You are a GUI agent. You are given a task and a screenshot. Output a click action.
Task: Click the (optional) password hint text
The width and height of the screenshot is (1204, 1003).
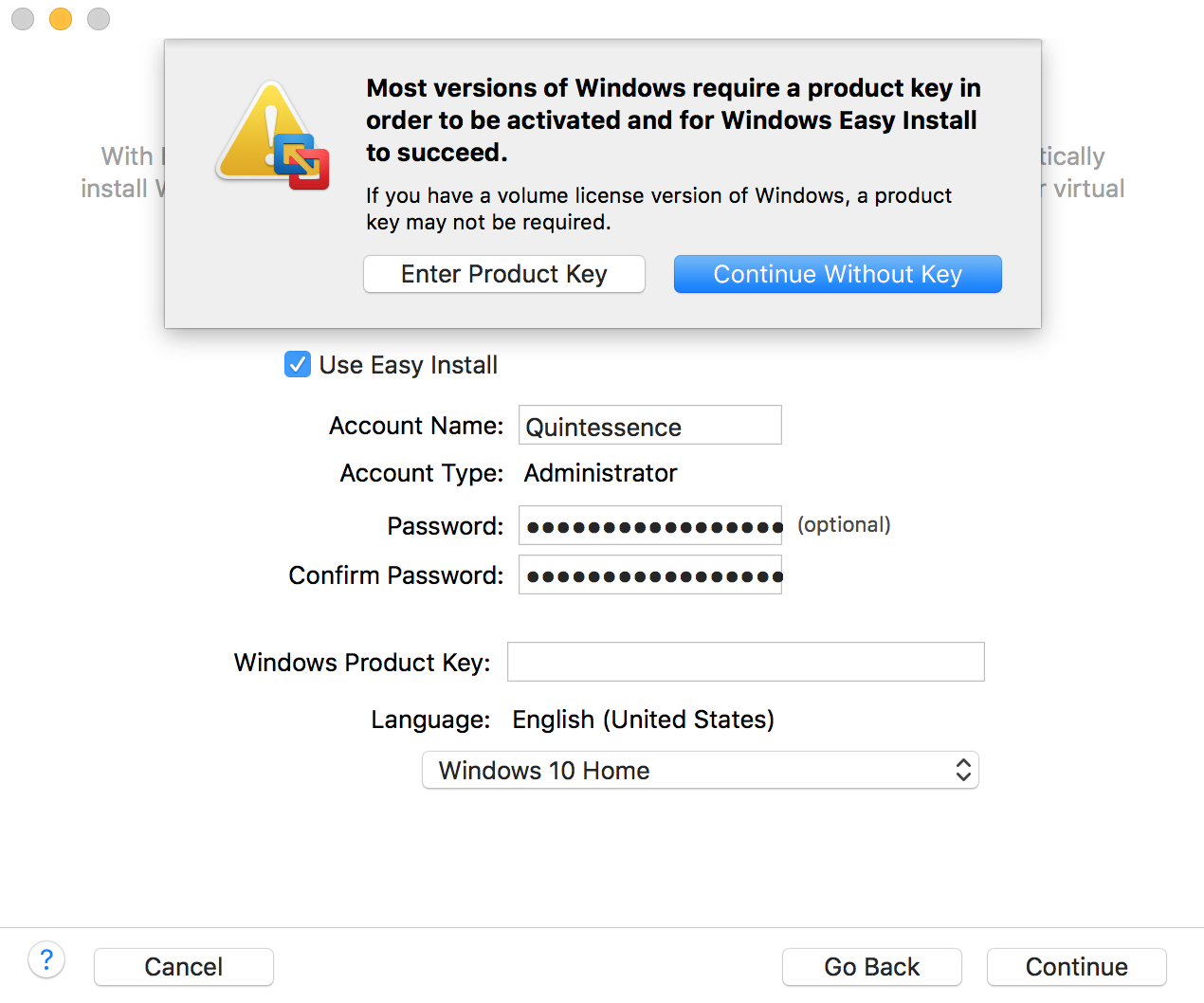pos(844,525)
